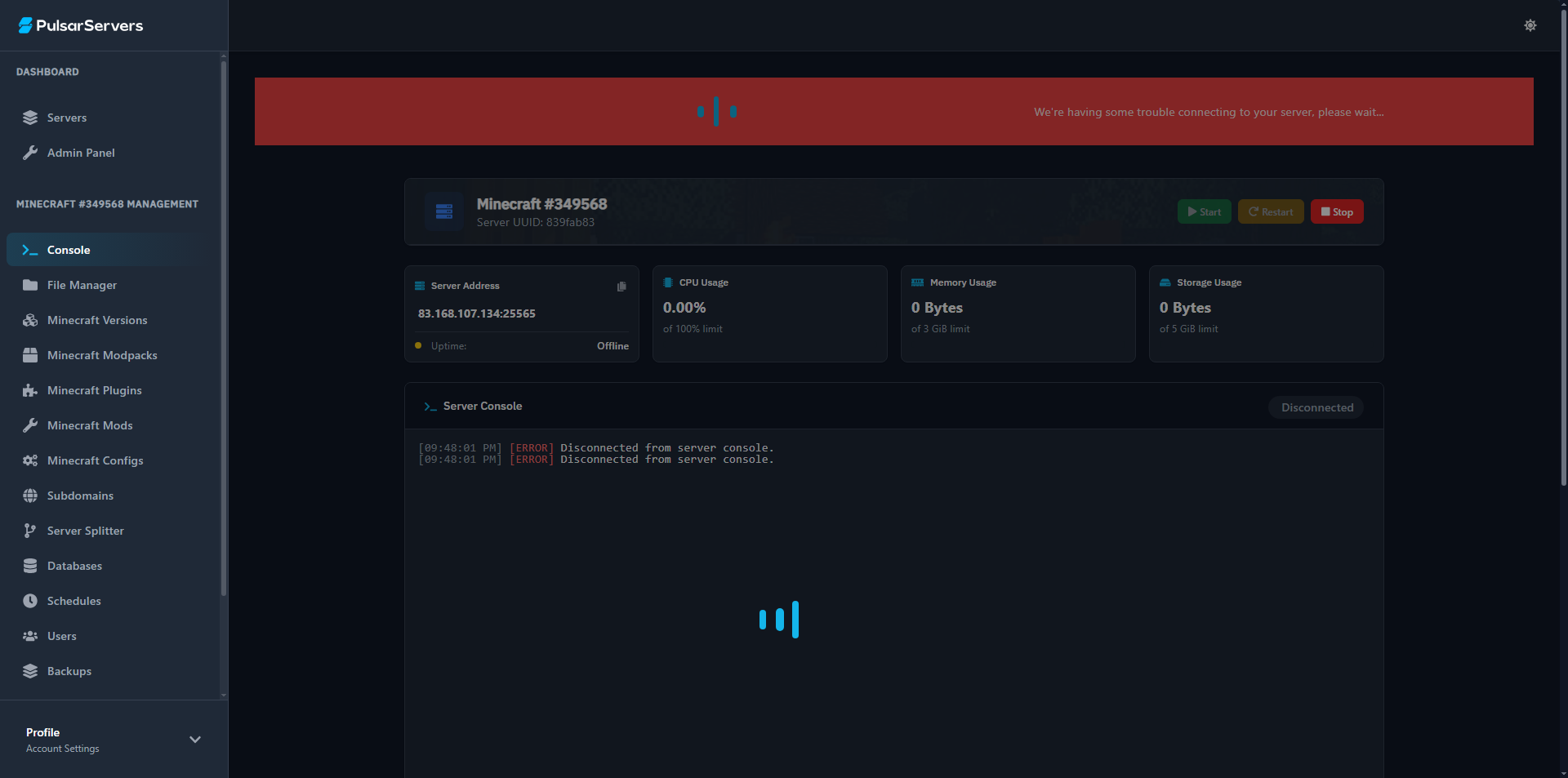The image size is (1568, 778).
Task: Click the Disconnected status badge
Action: (x=1315, y=407)
